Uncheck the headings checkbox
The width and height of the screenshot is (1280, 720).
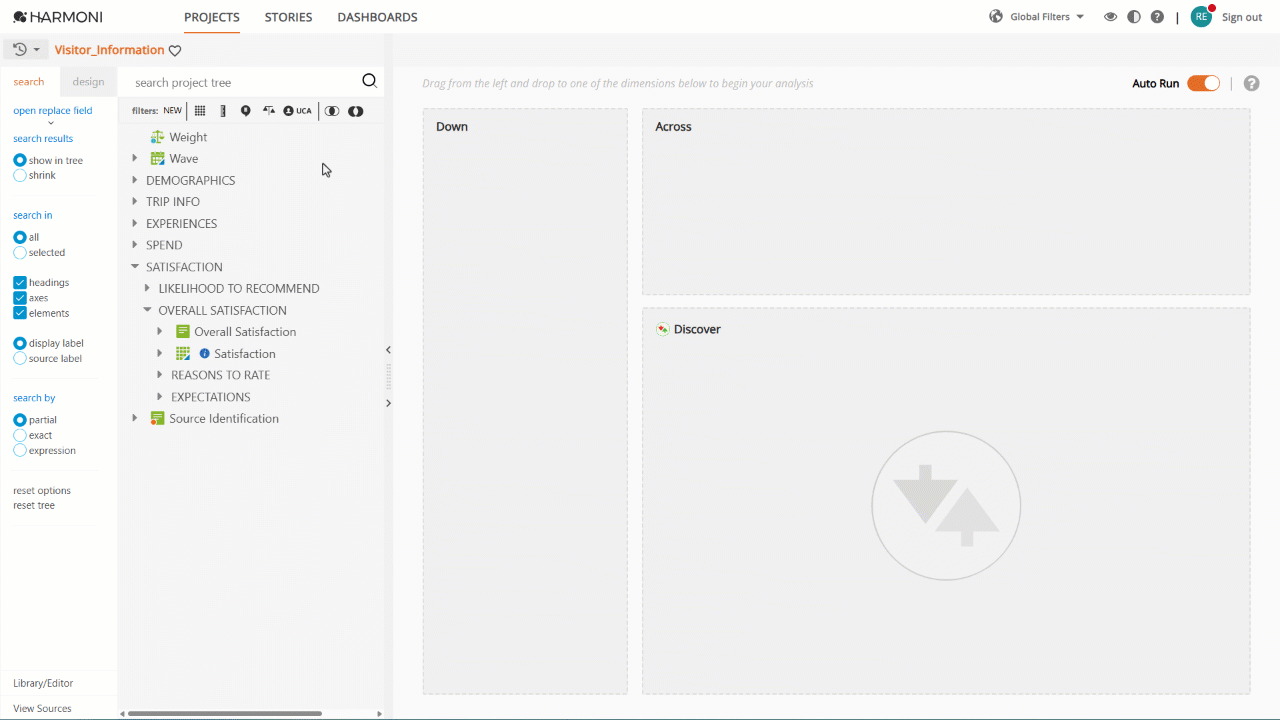[x=20, y=283]
